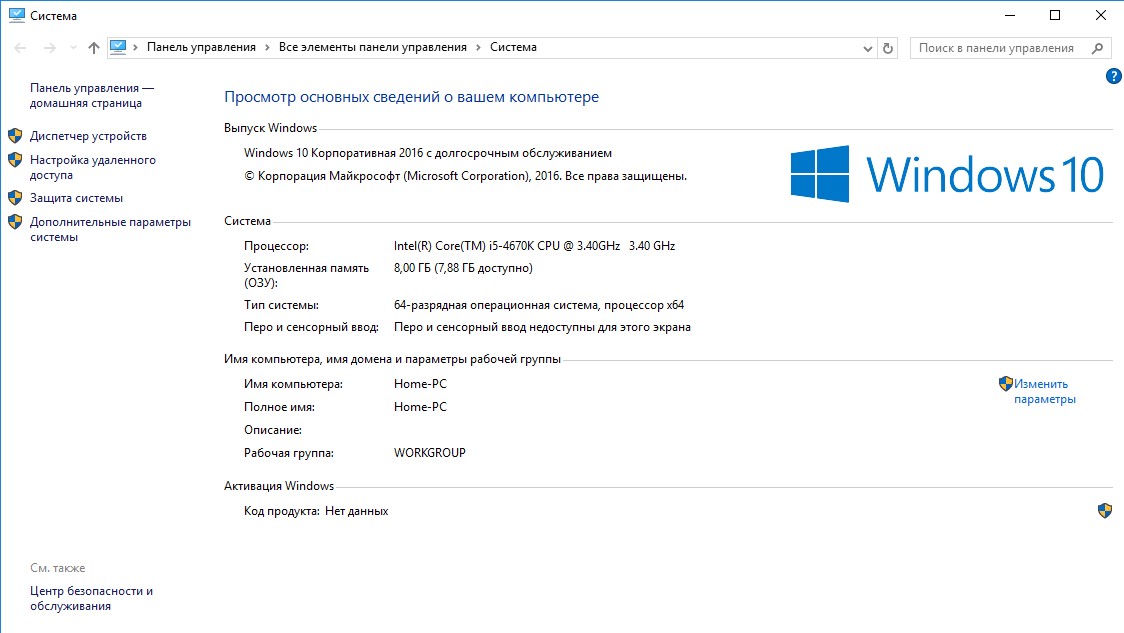
Task: Click the search magnifier icon
Action: (x=1097, y=48)
